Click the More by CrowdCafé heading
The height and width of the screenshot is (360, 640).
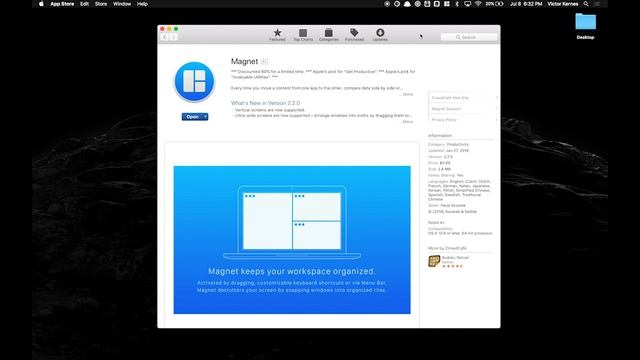click(447, 248)
